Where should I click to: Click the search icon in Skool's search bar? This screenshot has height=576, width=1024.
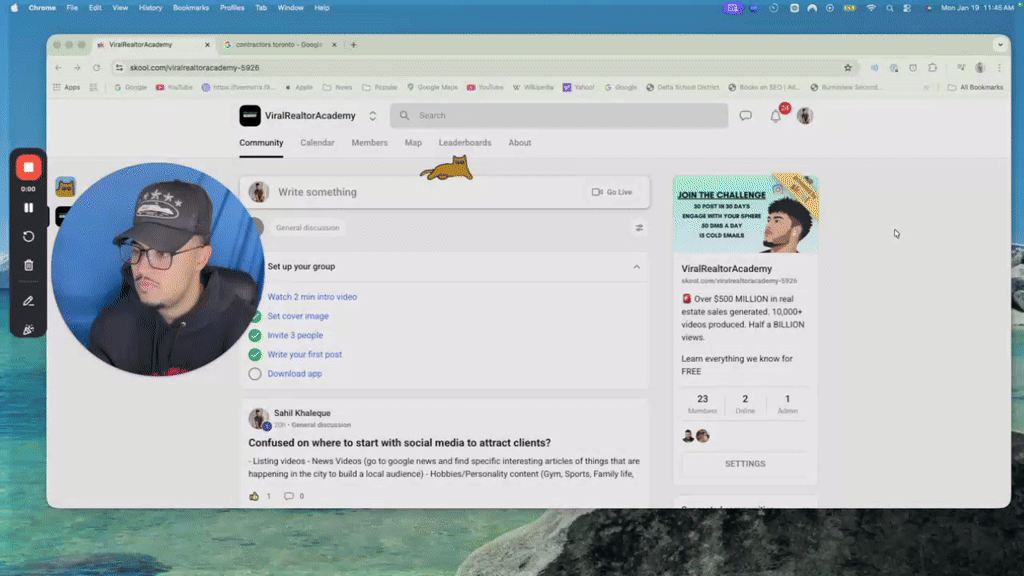click(404, 115)
